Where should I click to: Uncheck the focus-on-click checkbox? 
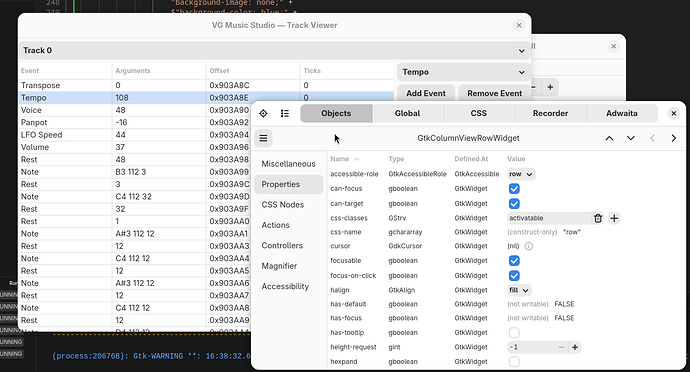[x=514, y=276]
